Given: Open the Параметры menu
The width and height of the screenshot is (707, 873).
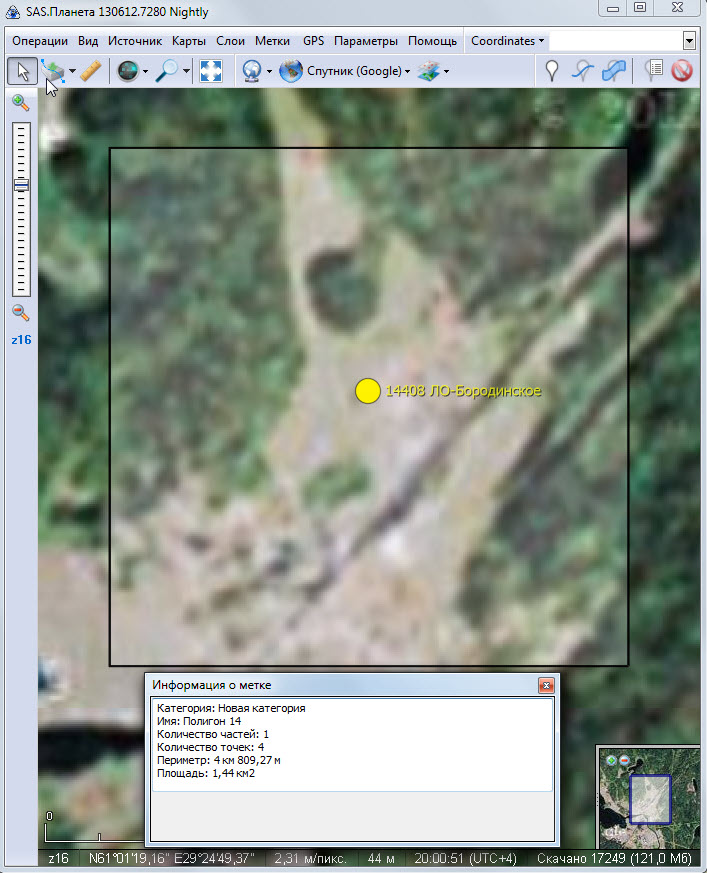Looking at the screenshot, I should tap(366, 41).
